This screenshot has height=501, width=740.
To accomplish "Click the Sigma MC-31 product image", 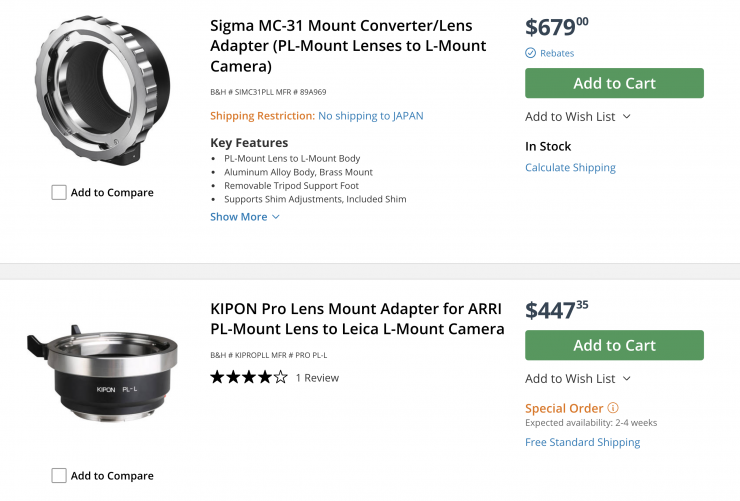I will tap(103, 90).
